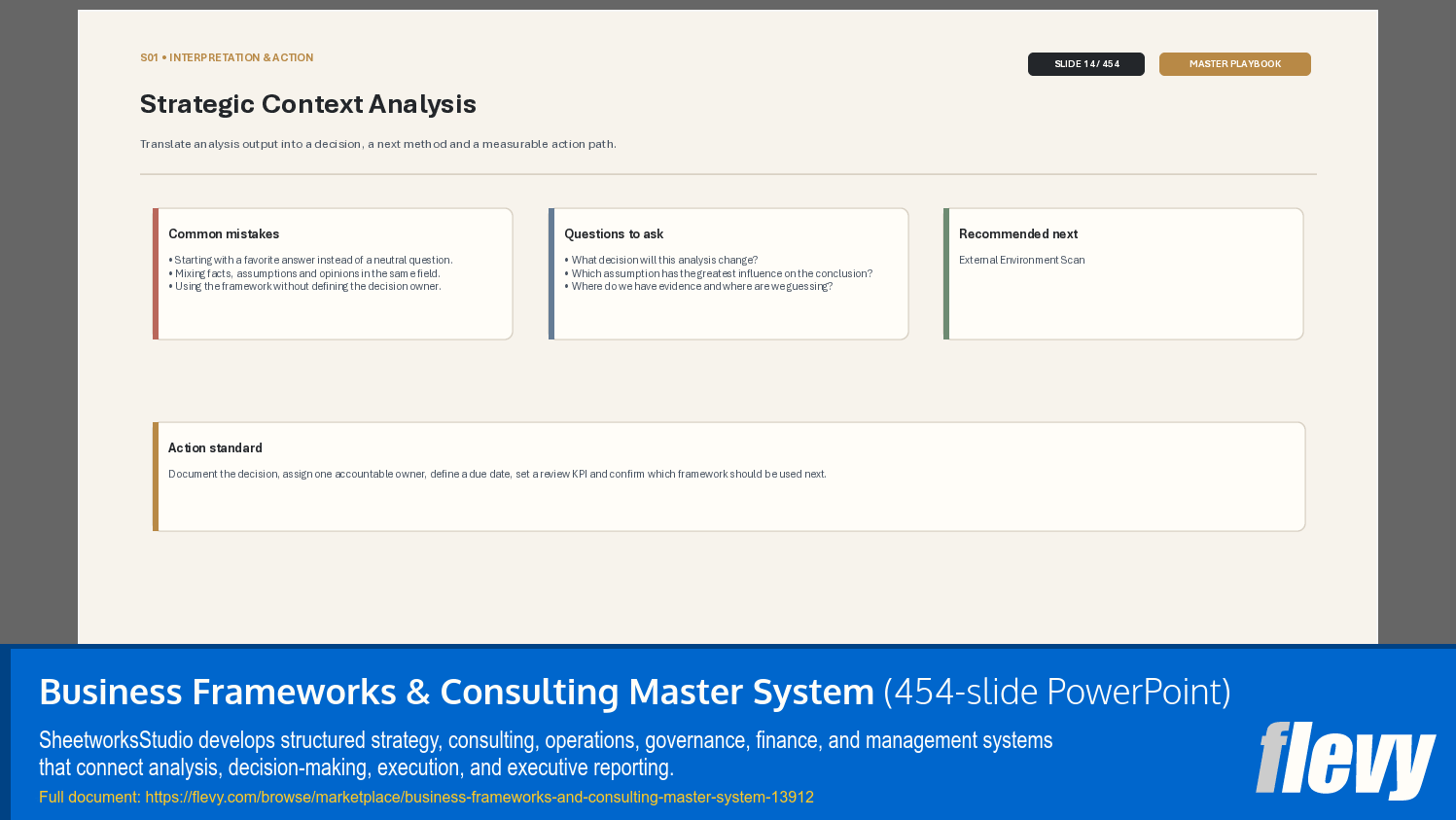The width and height of the screenshot is (1456, 820).
Task: Click the External Environment Scan text
Action: coord(1022,260)
